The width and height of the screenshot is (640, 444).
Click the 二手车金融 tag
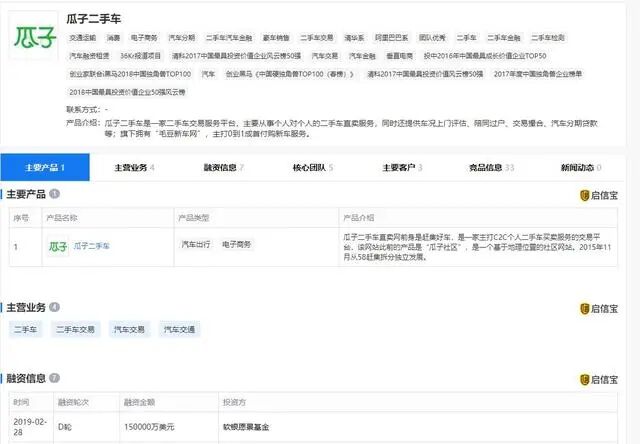tap(504, 38)
